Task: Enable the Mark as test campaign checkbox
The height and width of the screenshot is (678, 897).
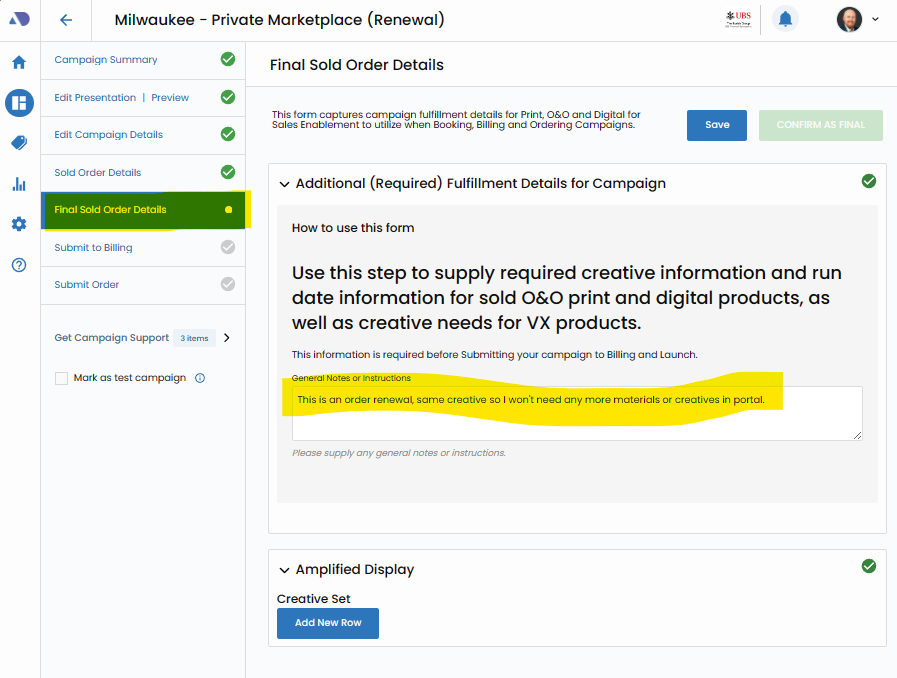Action: click(62, 378)
